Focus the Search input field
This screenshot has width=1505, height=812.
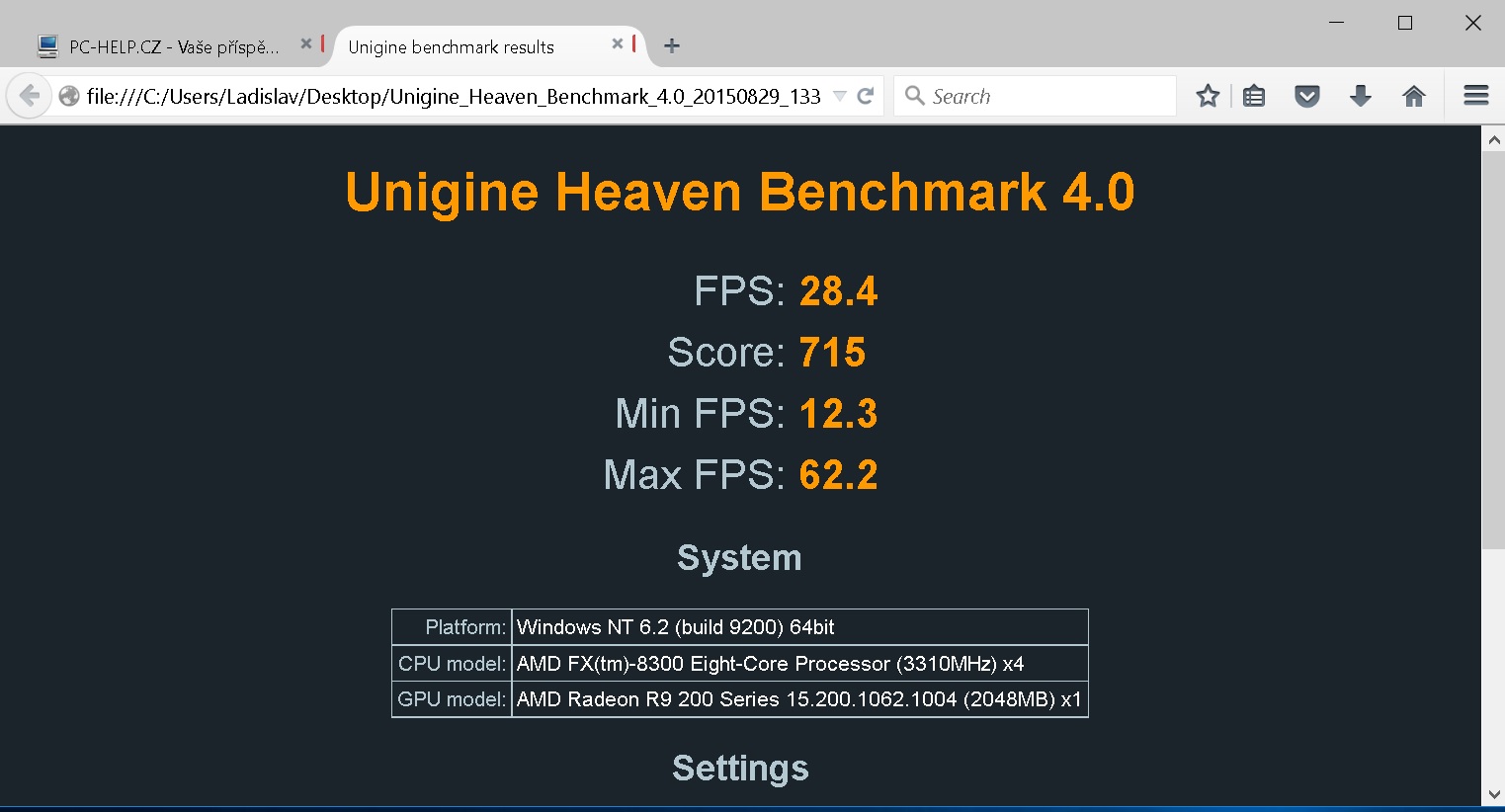[x=1035, y=96]
